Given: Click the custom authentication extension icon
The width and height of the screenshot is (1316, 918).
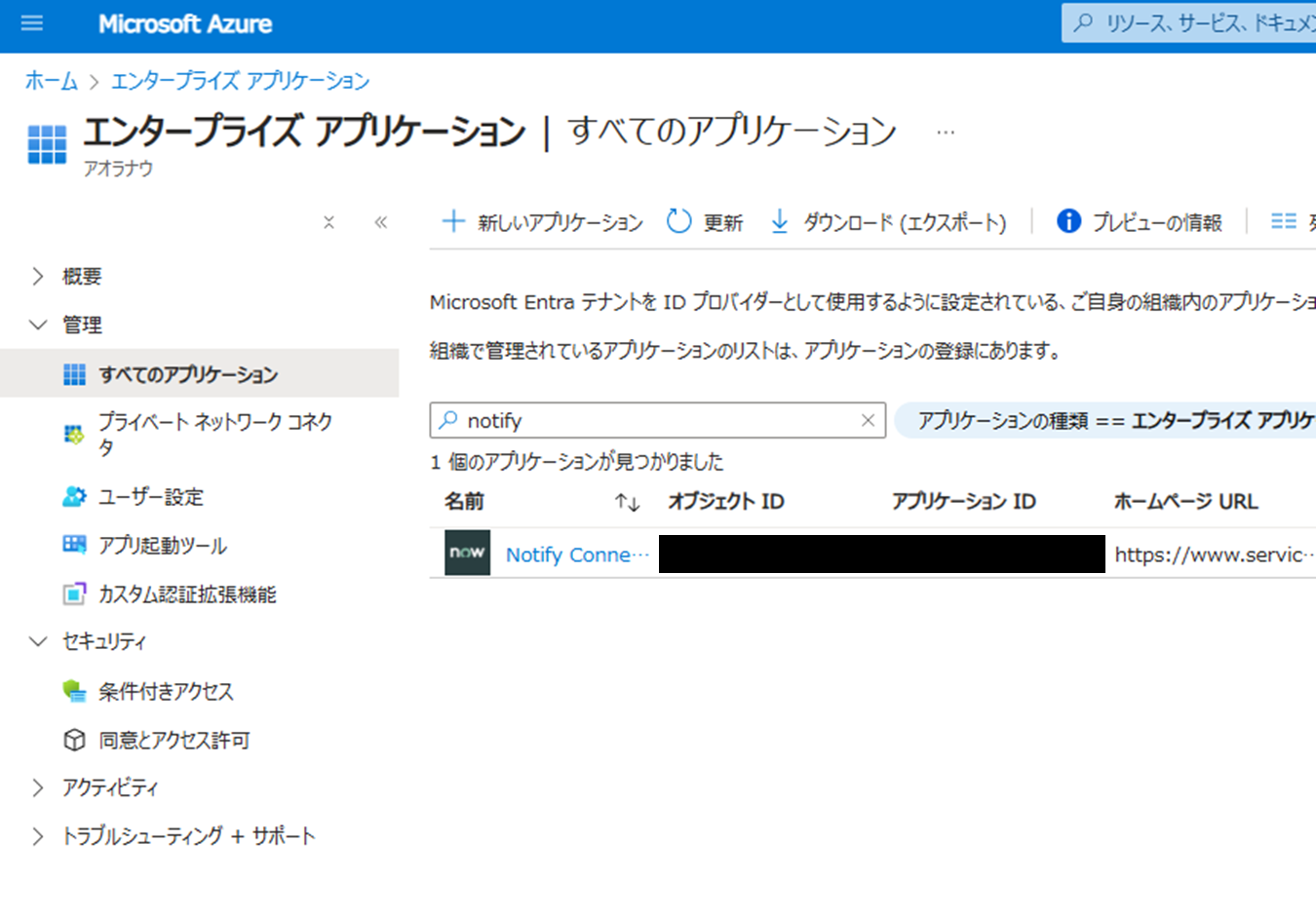Looking at the screenshot, I should click(74, 594).
